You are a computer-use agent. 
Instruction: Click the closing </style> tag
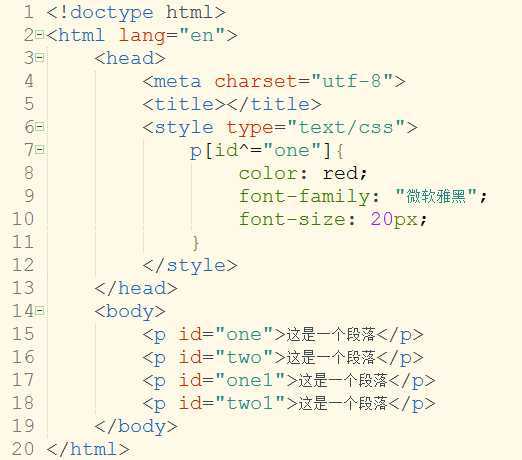pyautogui.click(x=190, y=266)
